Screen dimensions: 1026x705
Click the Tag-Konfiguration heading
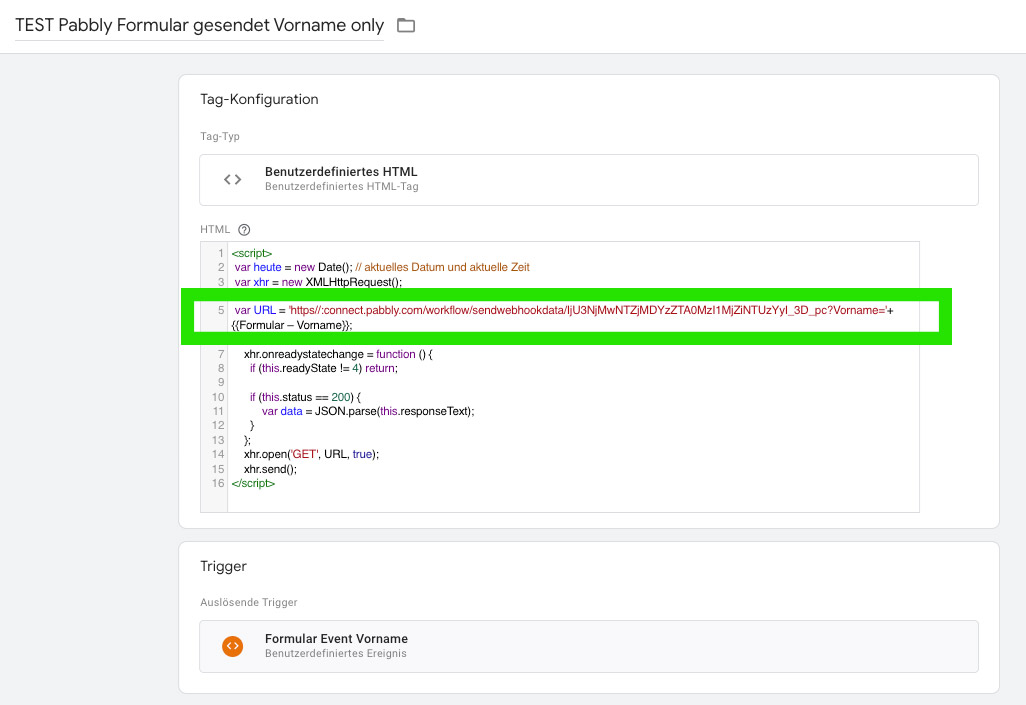(x=259, y=99)
